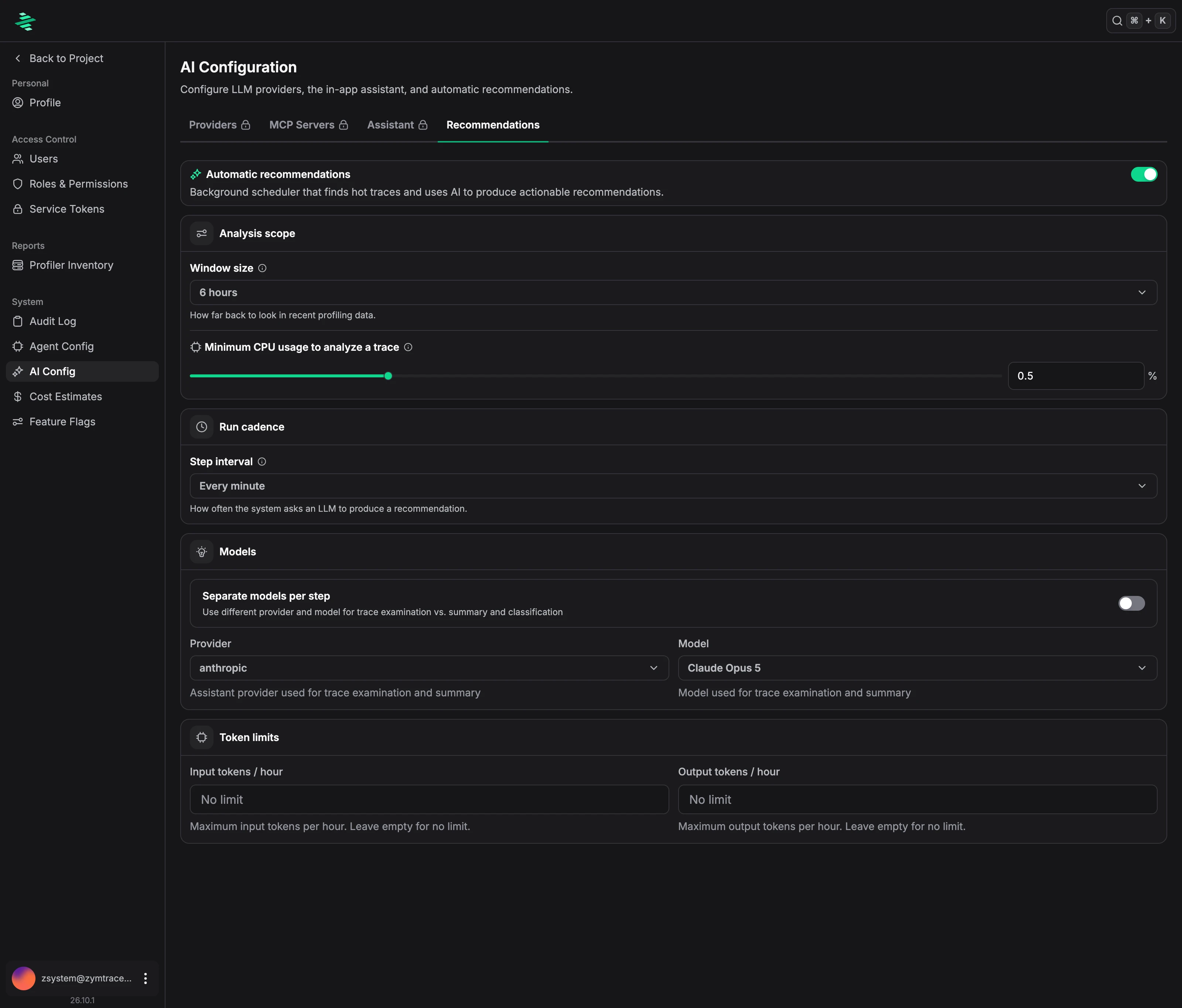1182x1008 pixels.
Task: Open search with the magnifier icon
Action: [1117, 21]
